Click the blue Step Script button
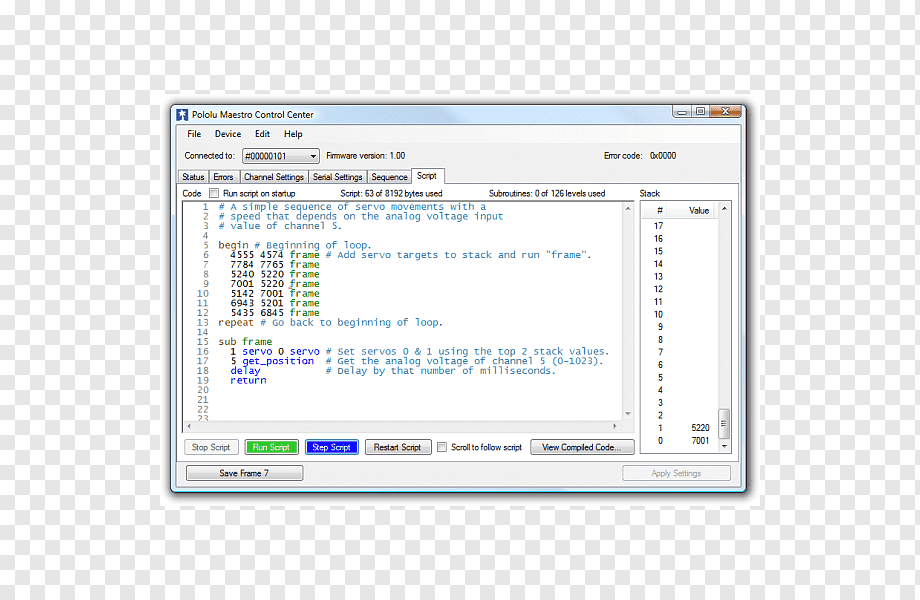Image resolution: width=920 pixels, height=600 pixels. click(332, 447)
